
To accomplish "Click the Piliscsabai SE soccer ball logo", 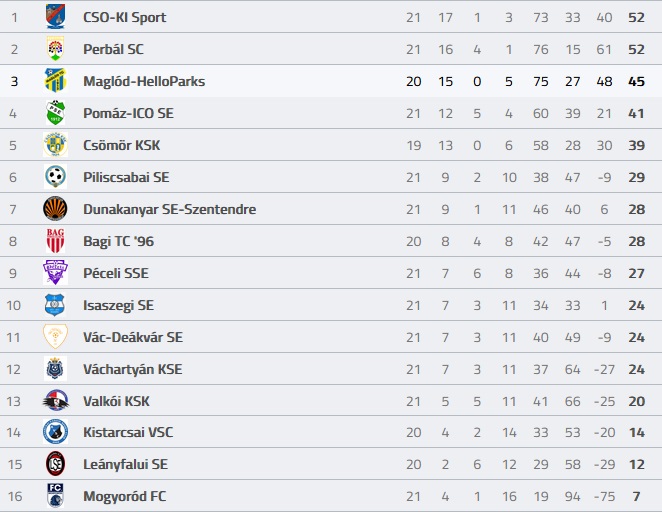I will (55, 176).
